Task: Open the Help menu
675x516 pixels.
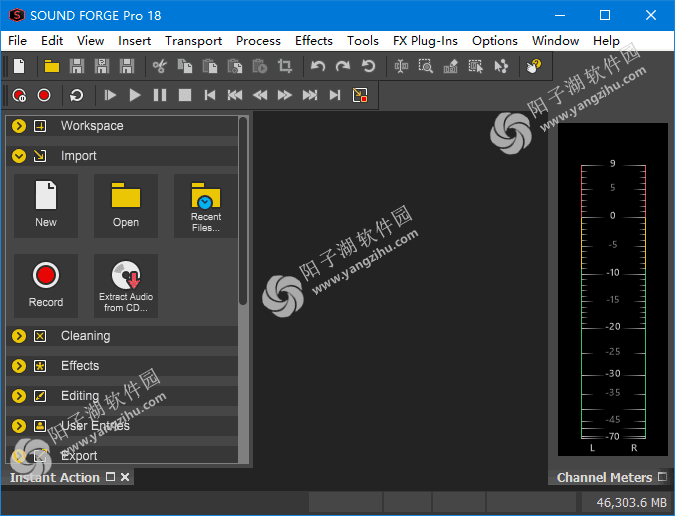Action: tap(606, 41)
